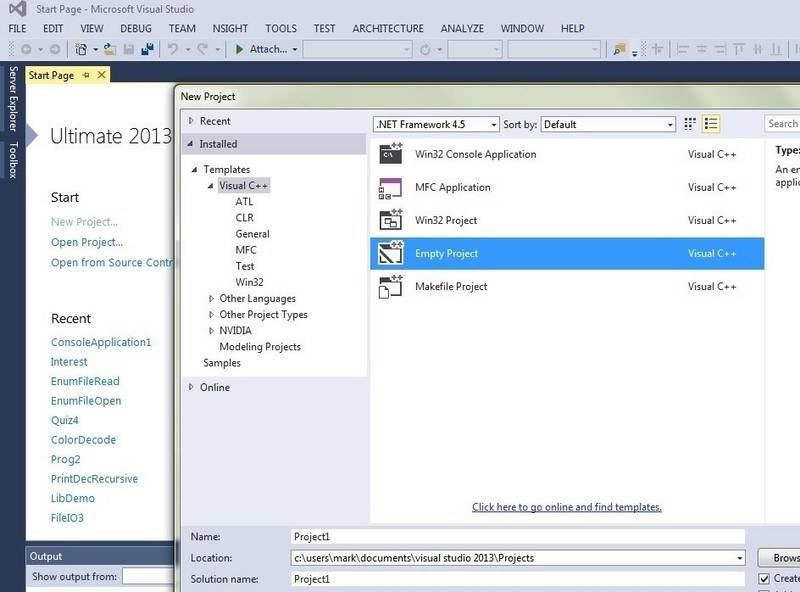Switch to small icons view

point(690,124)
